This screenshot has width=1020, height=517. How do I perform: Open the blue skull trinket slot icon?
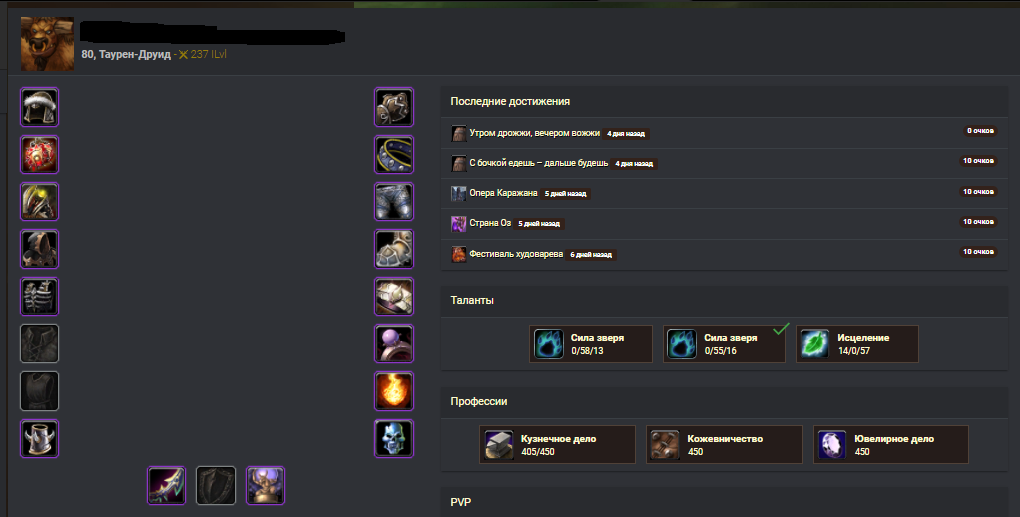point(394,438)
